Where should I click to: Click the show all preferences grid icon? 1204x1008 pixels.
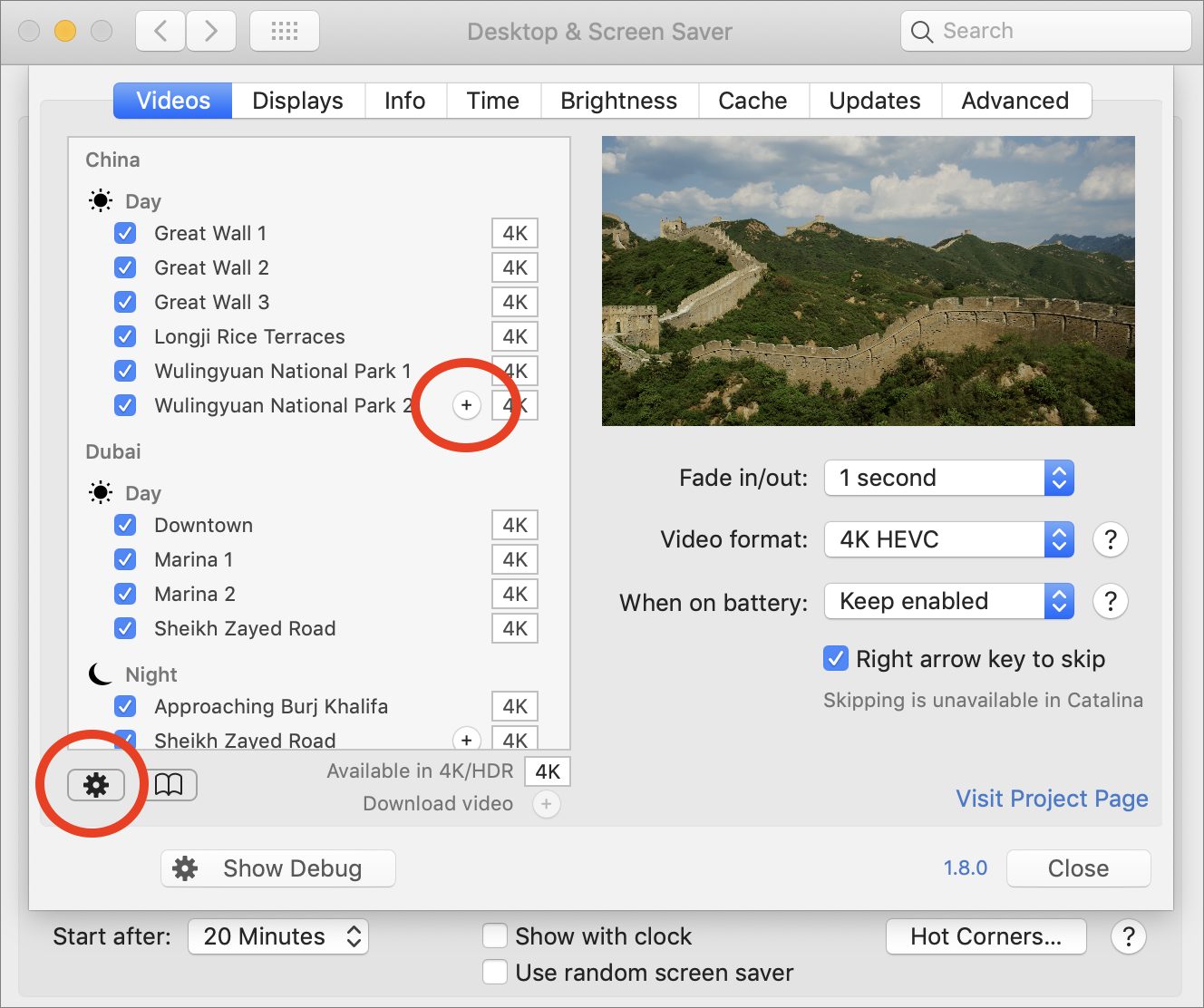(284, 32)
